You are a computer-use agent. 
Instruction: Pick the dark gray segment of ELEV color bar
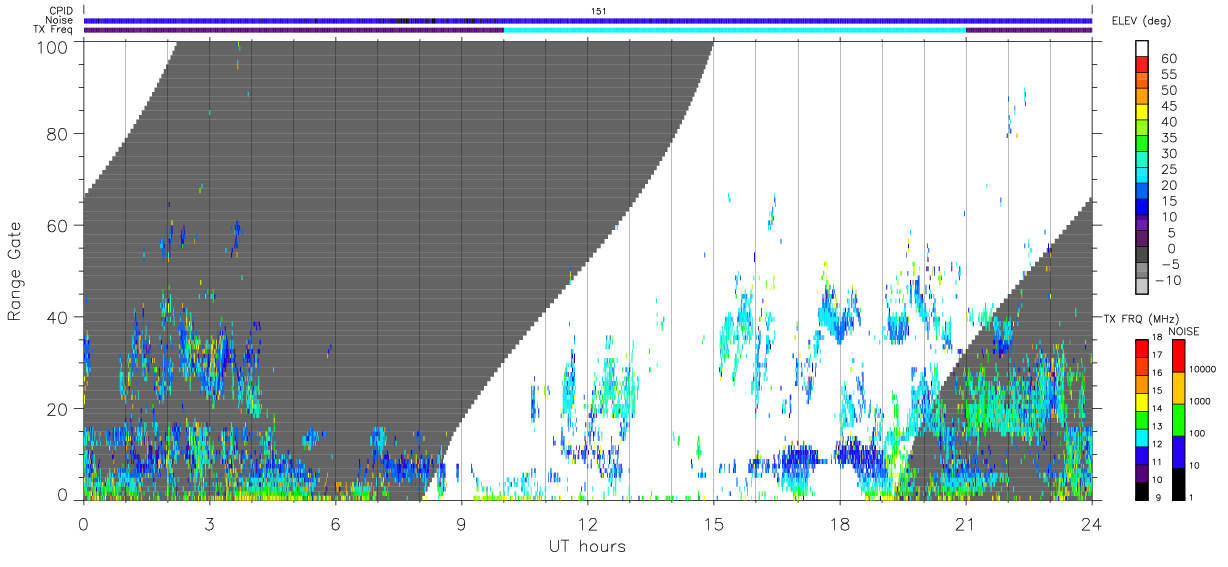[x=1143, y=255]
